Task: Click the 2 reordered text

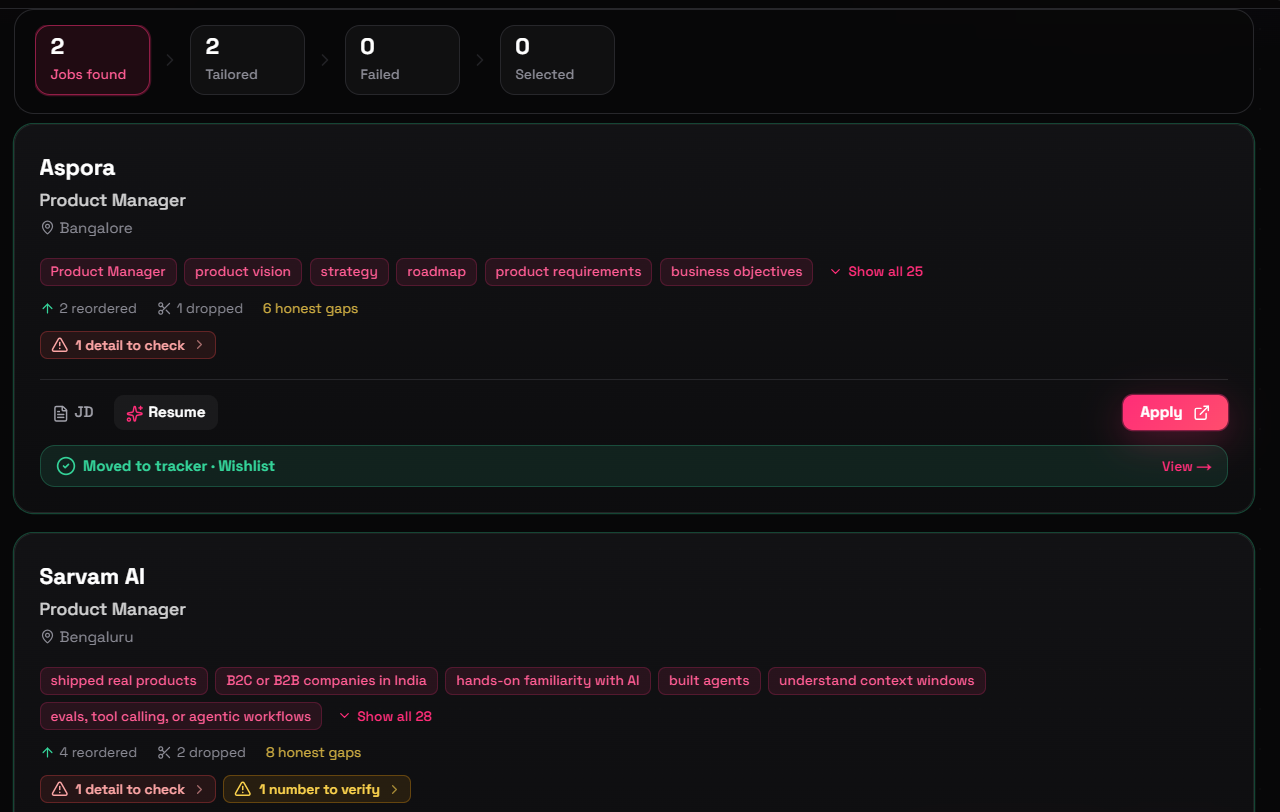Action: pyautogui.click(x=98, y=308)
